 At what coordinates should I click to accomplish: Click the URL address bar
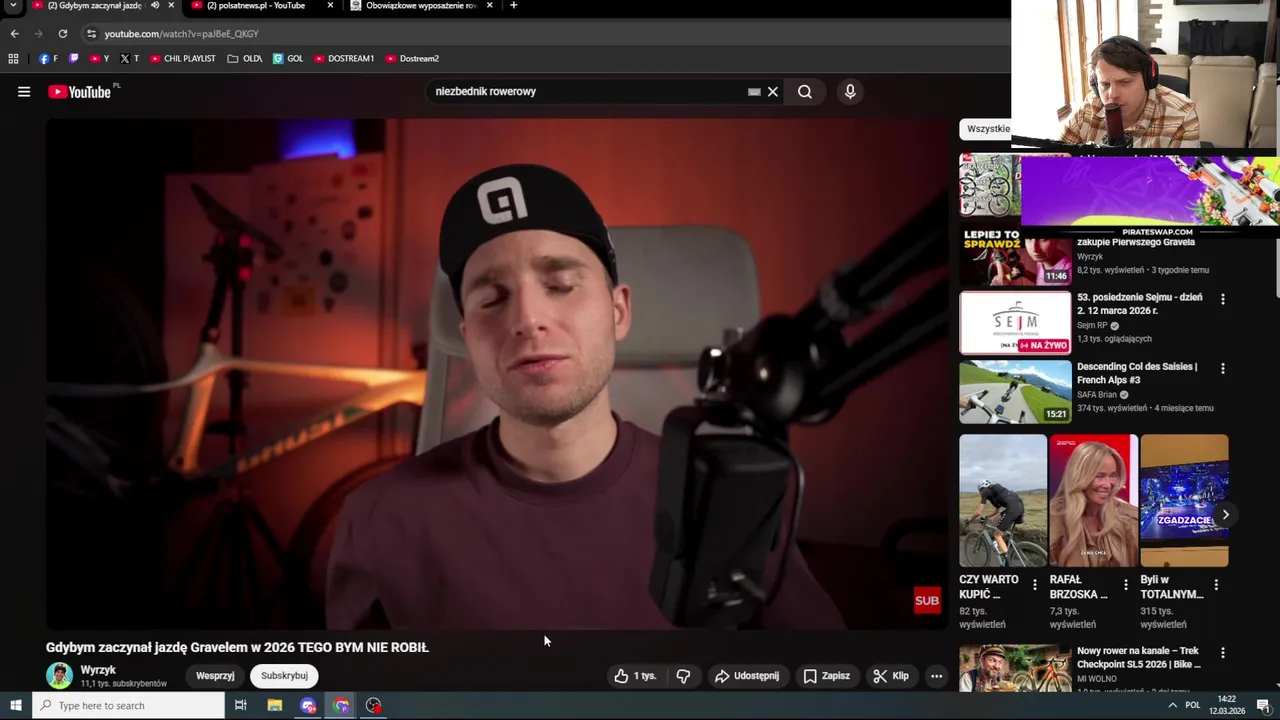(x=540, y=33)
